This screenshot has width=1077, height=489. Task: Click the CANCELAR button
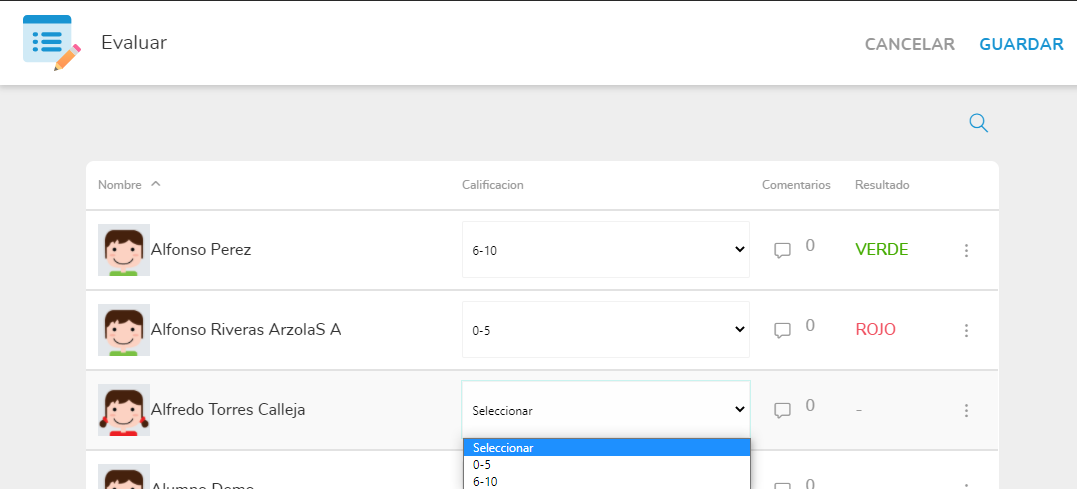click(909, 44)
